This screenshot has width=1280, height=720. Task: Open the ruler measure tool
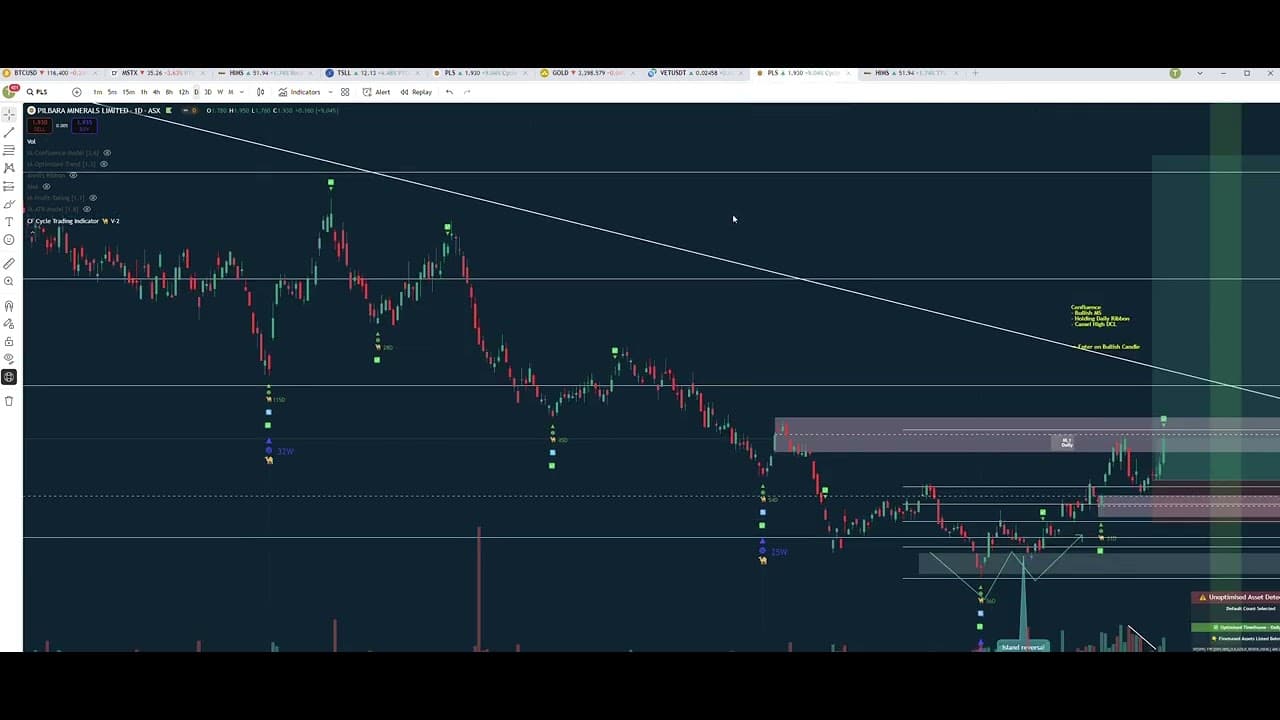(x=9, y=264)
